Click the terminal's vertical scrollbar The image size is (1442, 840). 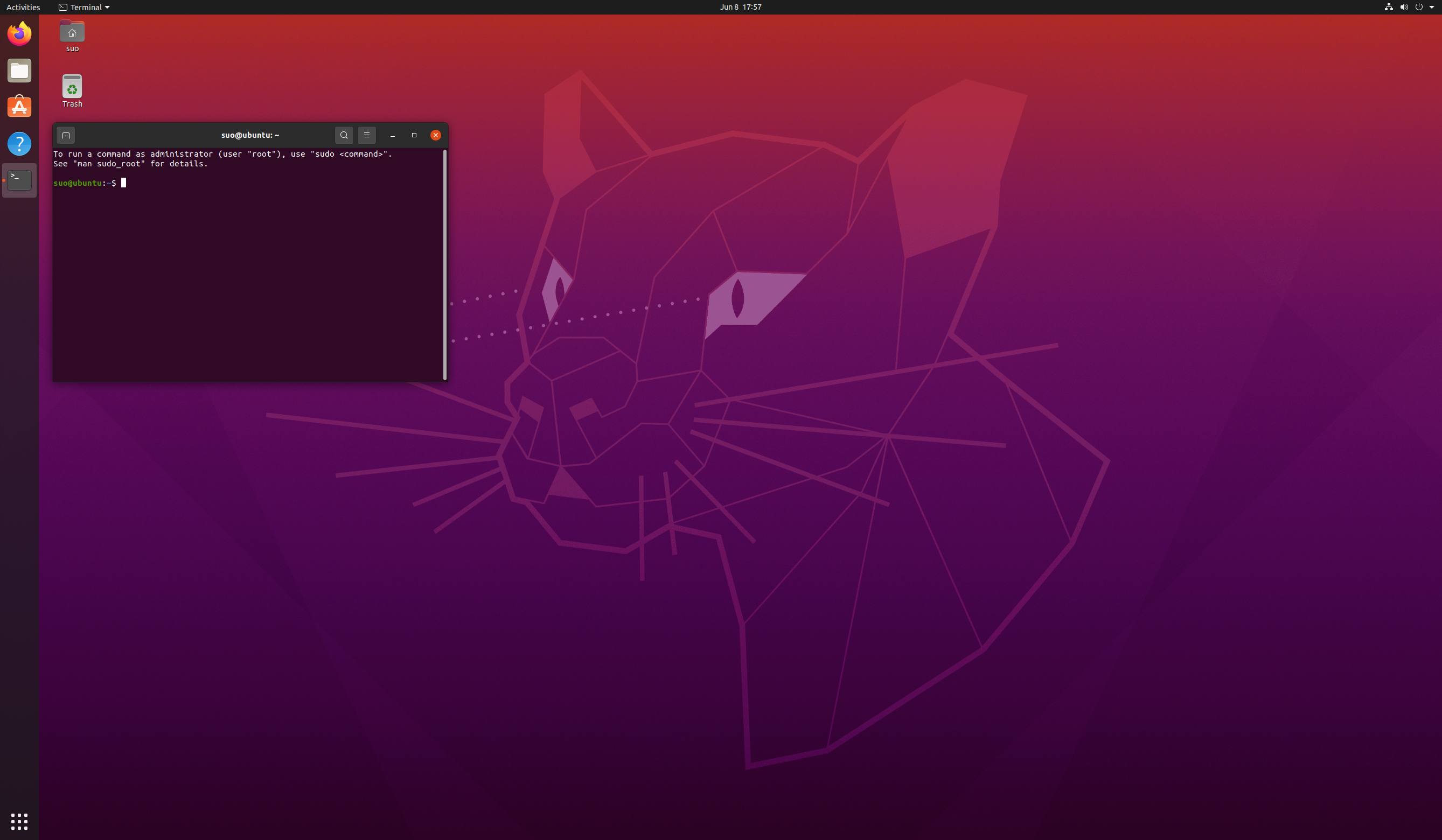pyautogui.click(x=444, y=264)
